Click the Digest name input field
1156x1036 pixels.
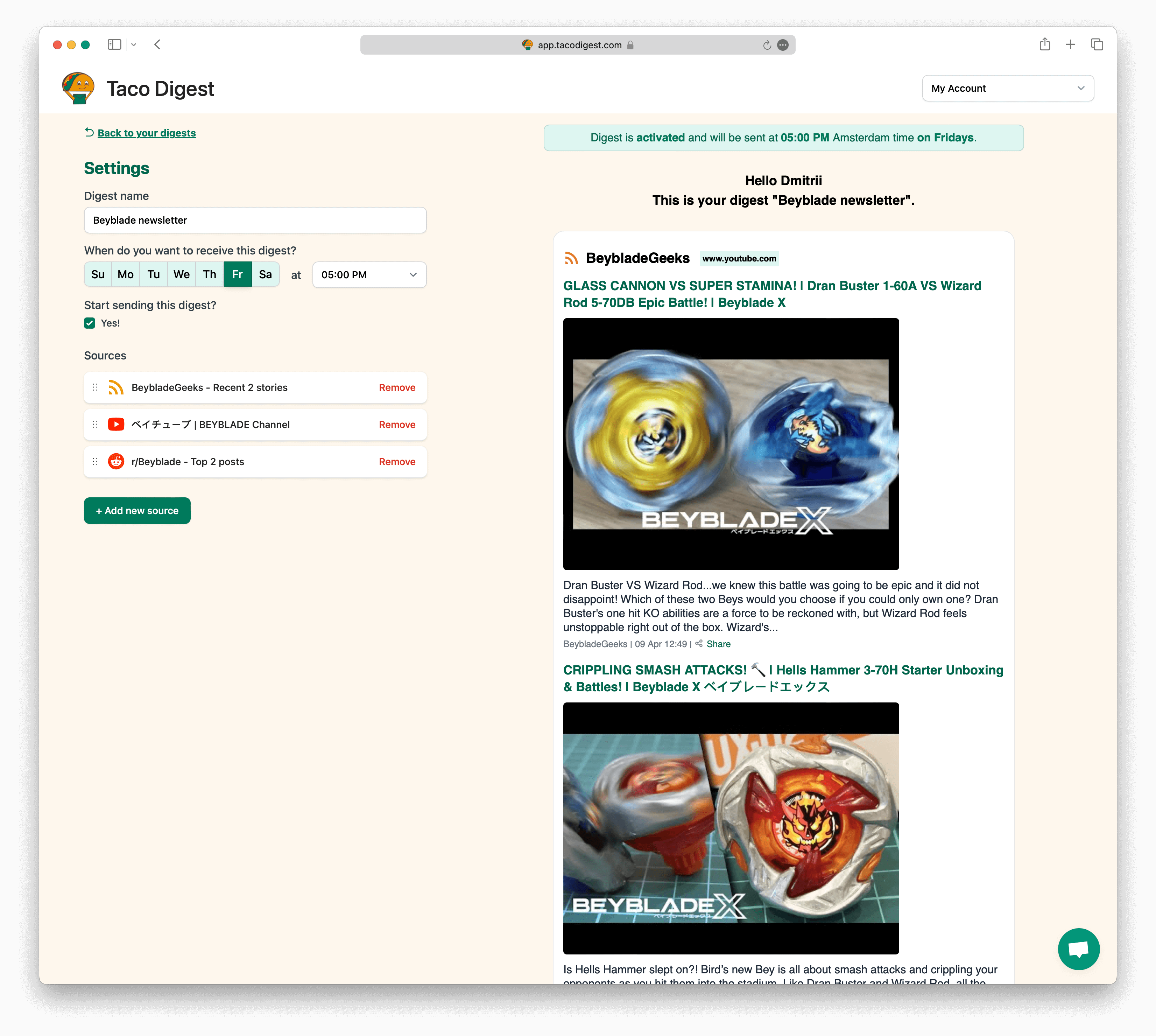(x=255, y=220)
